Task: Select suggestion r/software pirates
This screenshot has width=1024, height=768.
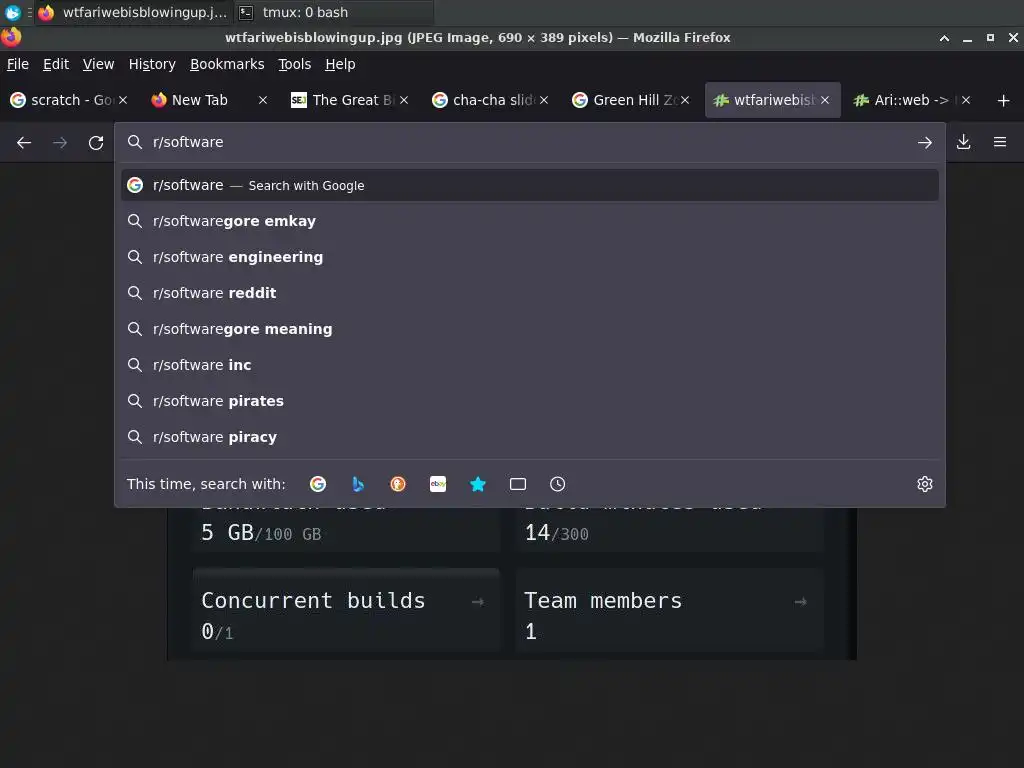Action: (x=530, y=401)
